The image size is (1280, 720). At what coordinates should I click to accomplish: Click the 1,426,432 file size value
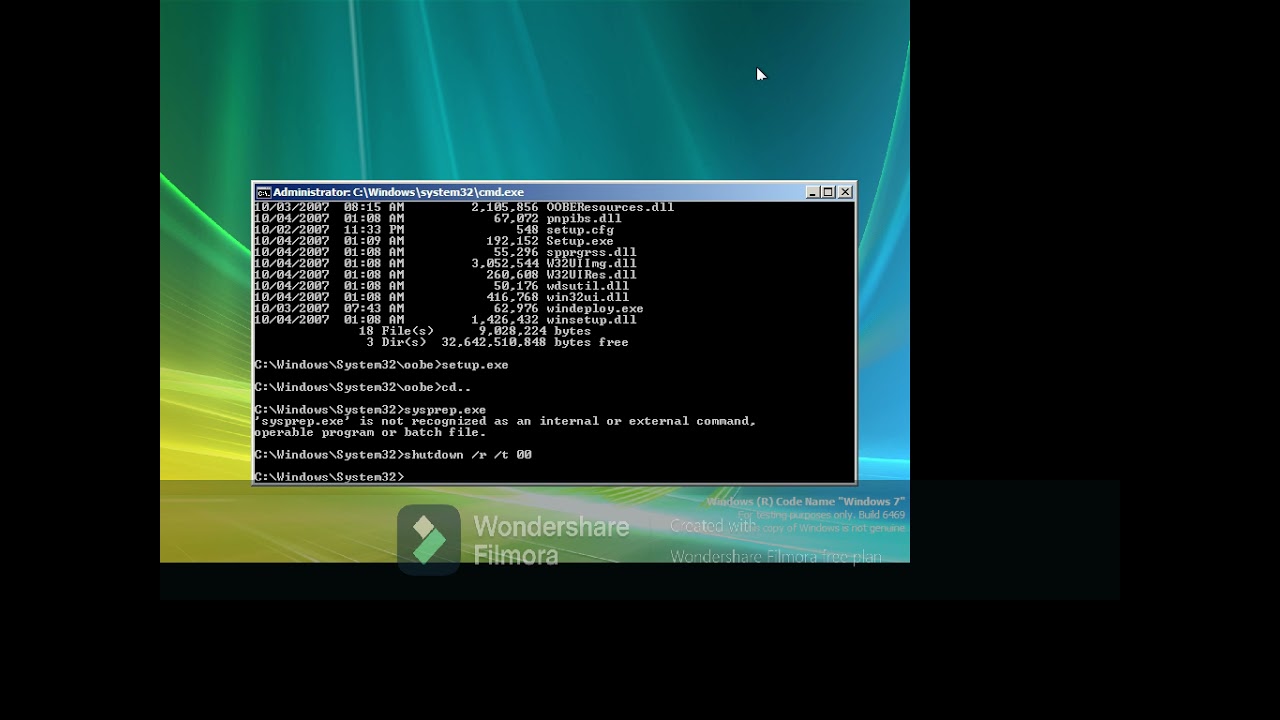pos(505,320)
